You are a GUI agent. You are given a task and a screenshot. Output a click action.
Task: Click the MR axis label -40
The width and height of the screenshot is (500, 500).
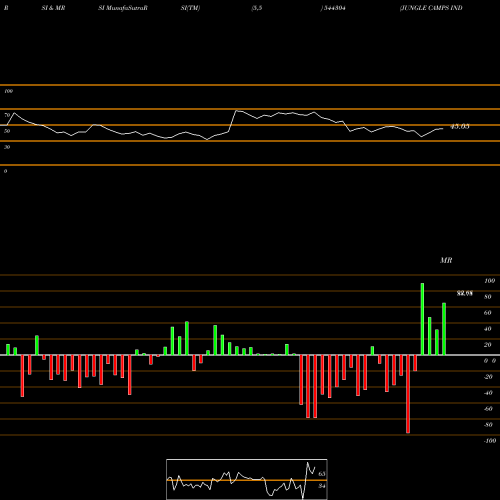(x=488, y=393)
